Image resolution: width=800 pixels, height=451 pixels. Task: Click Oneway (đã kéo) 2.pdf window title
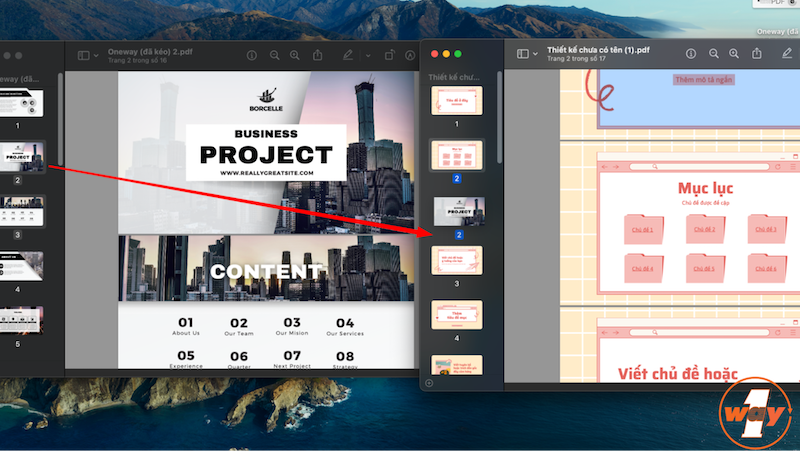tap(150, 52)
